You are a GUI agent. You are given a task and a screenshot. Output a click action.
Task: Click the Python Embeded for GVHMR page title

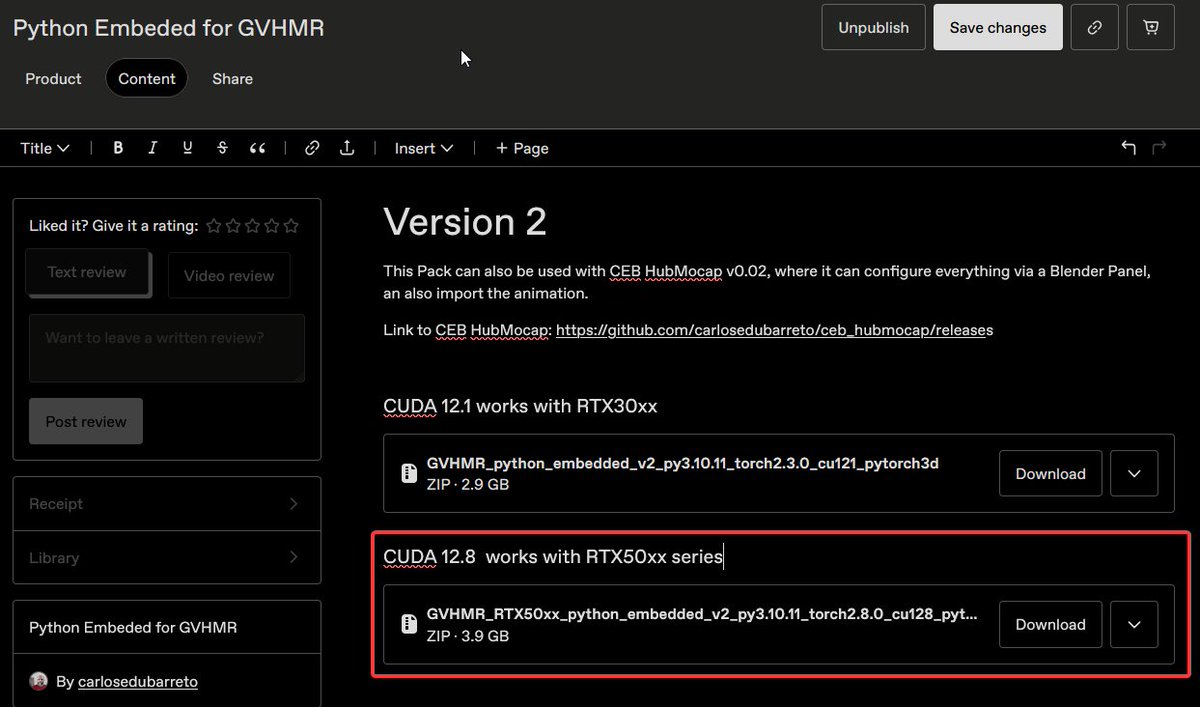click(168, 28)
